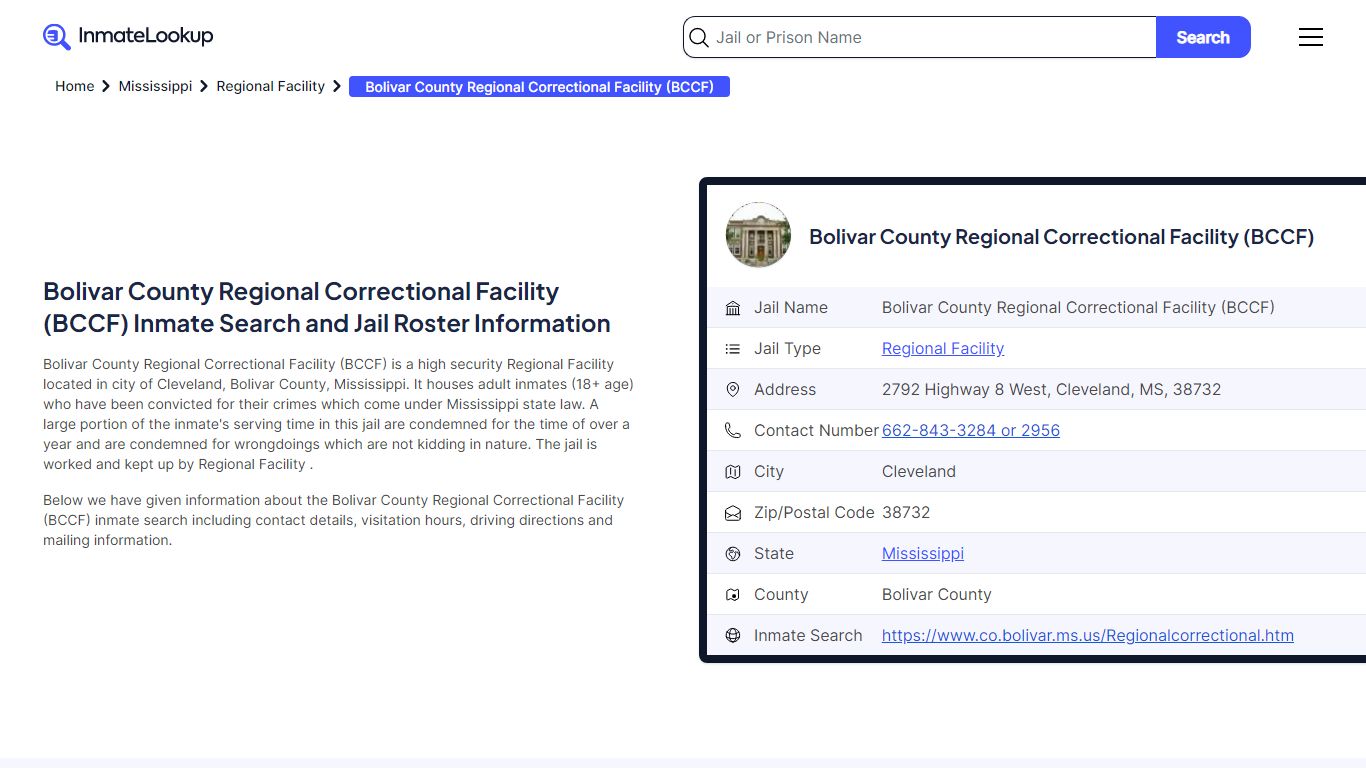
Task: Click the Contact Number label
Action: (816, 430)
